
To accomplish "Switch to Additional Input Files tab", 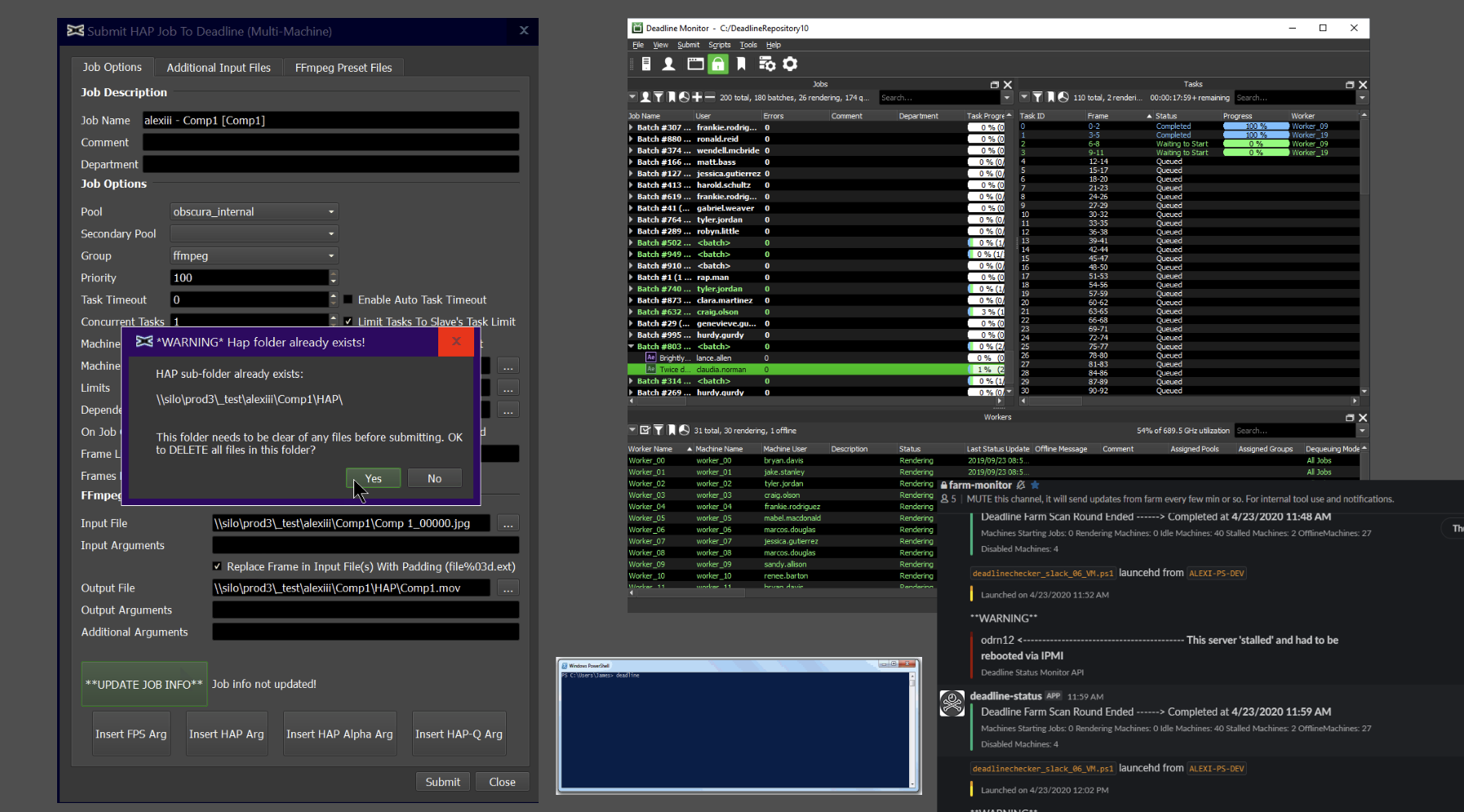I will coord(219,68).
